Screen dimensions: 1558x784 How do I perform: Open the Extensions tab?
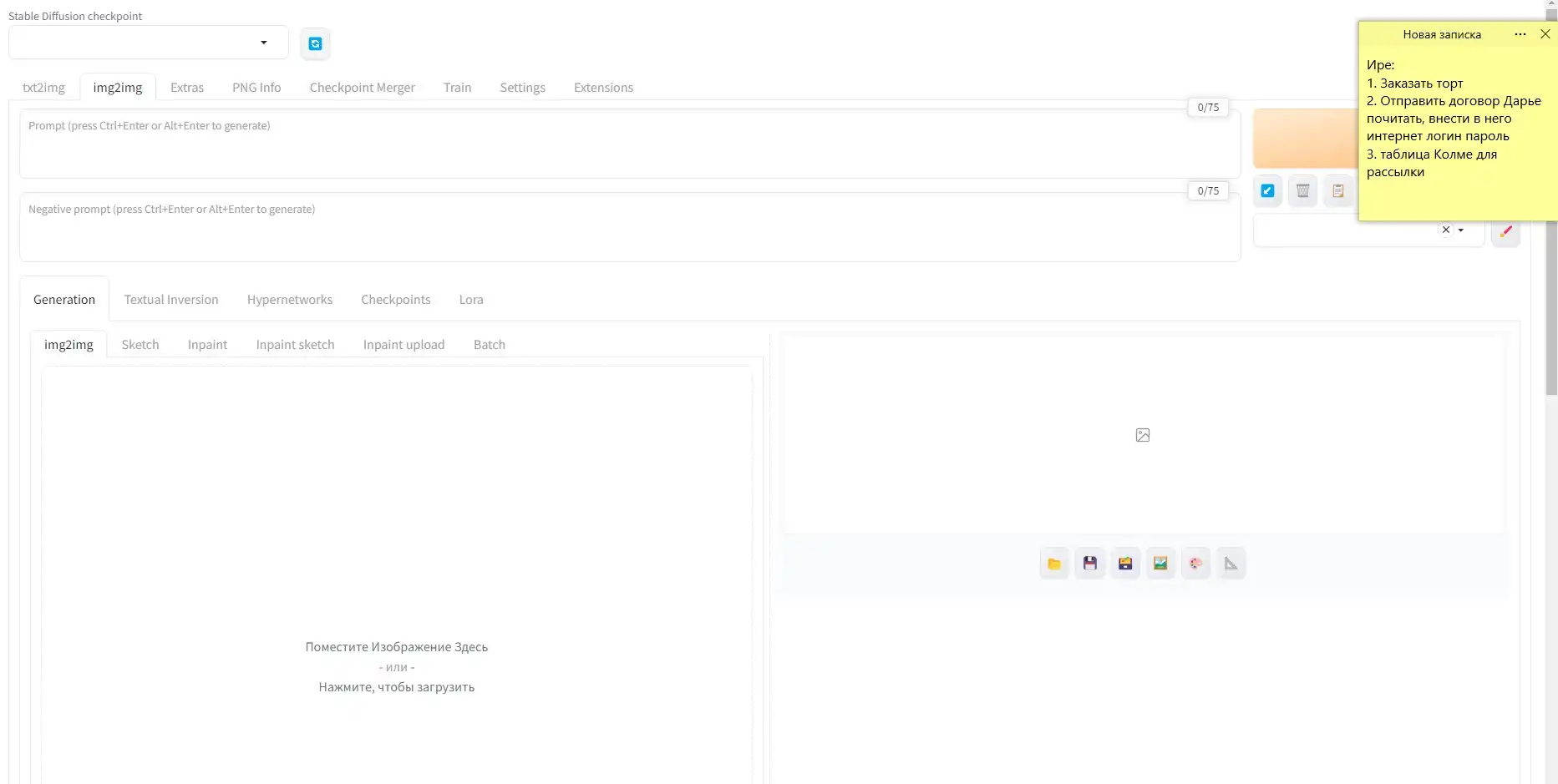pos(603,88)
